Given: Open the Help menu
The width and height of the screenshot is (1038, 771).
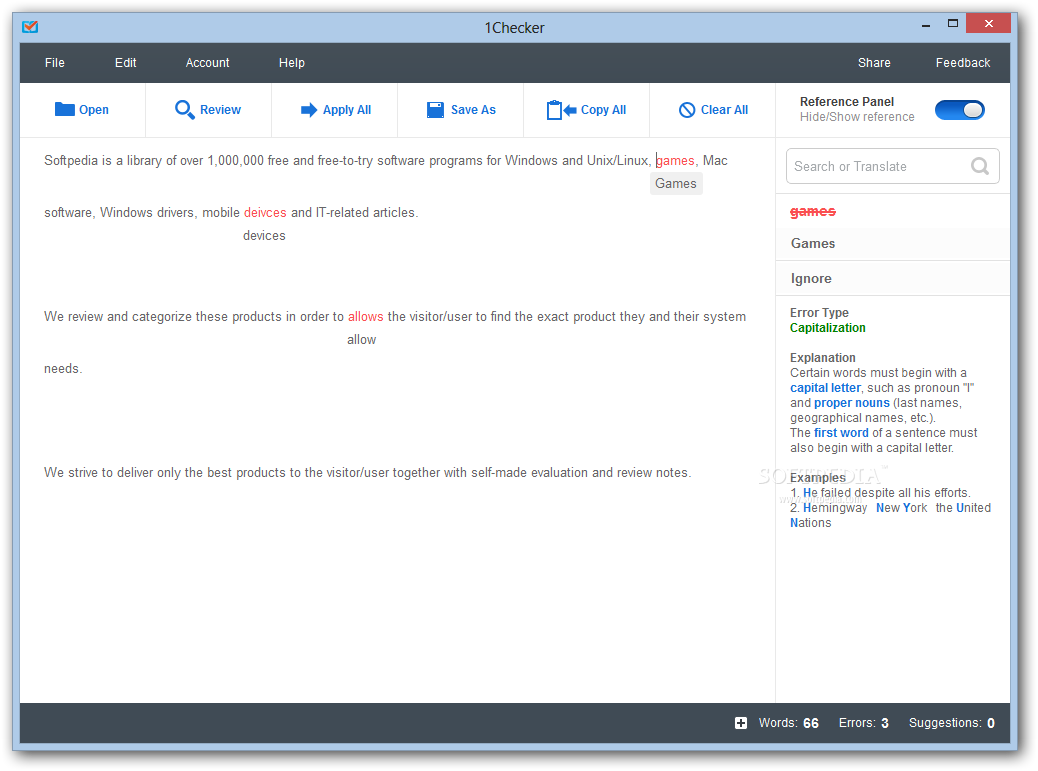Looking at the screenshot, I should click(x=291, y=63).
